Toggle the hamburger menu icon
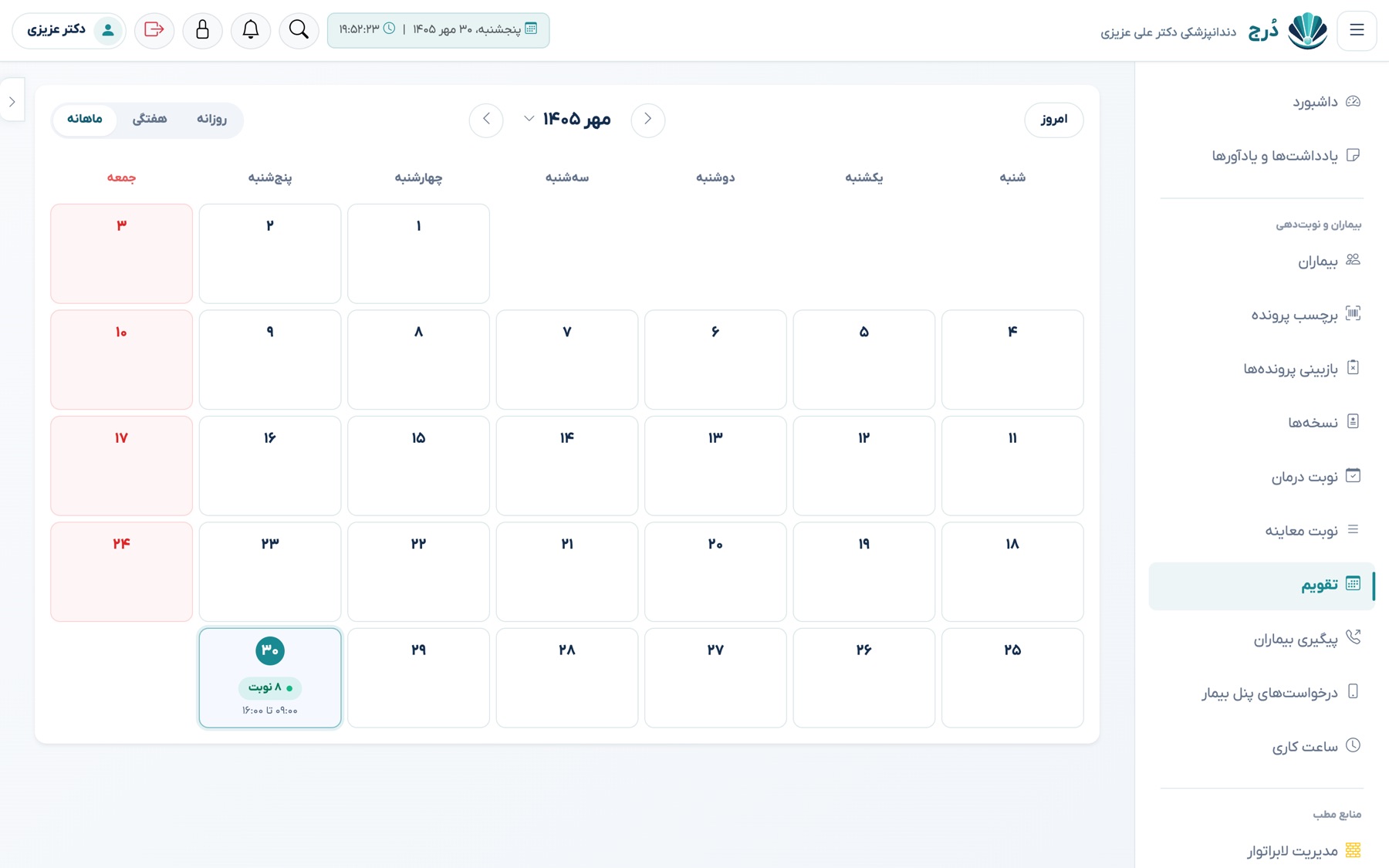Image resolution: width=1389 pixels, height=868 pixels. pyautogui.click(x=1357, y=30)
